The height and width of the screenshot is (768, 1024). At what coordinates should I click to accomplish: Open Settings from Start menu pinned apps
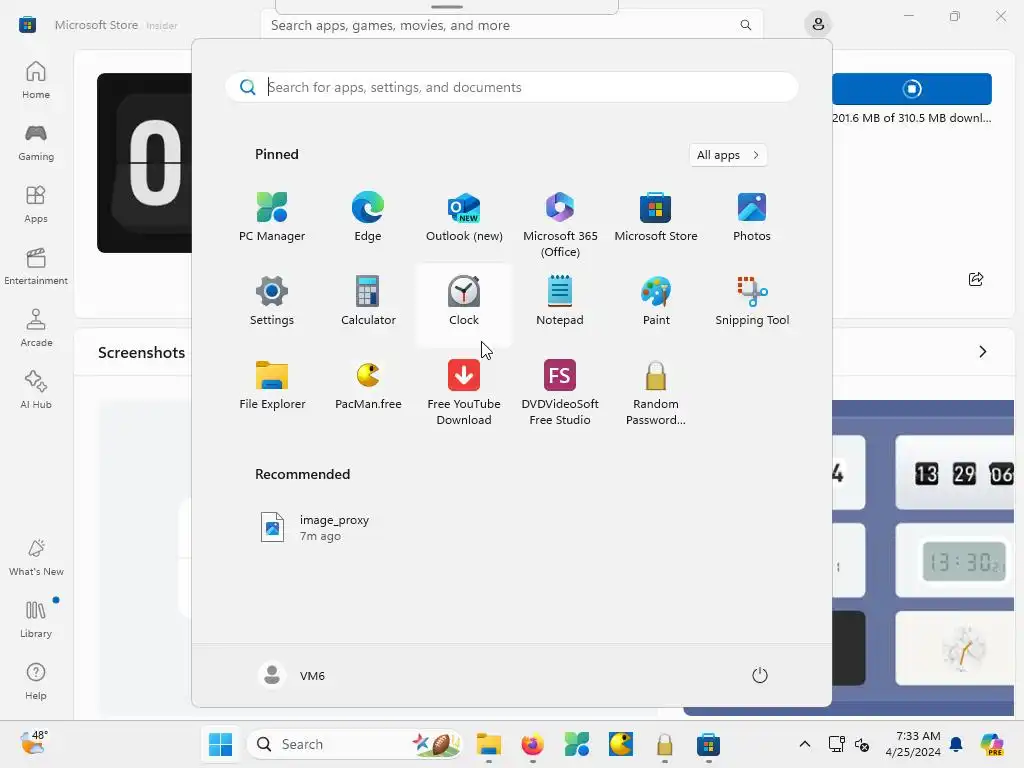pos(272,301)
